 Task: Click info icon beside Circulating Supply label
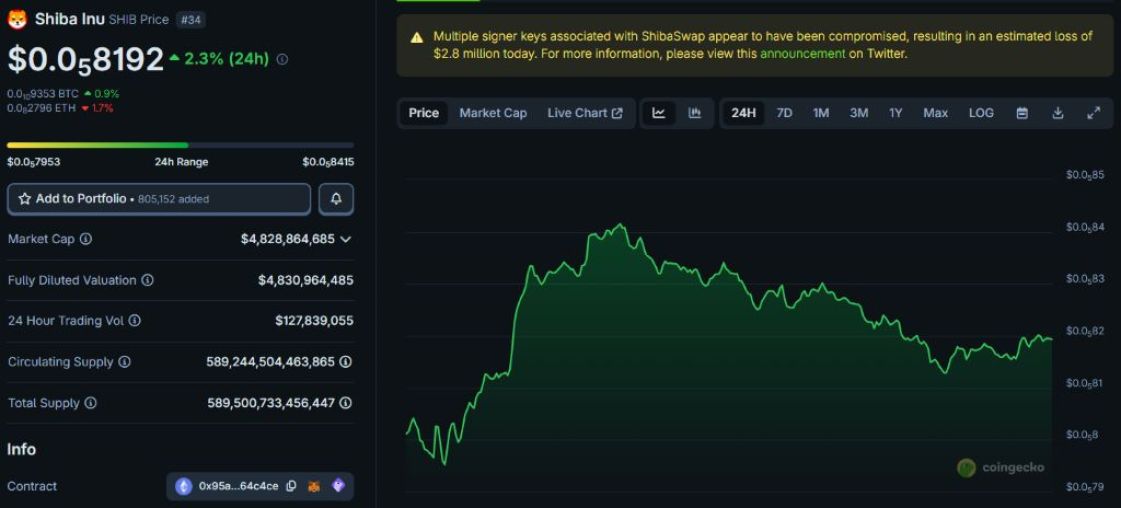(124, 362)
